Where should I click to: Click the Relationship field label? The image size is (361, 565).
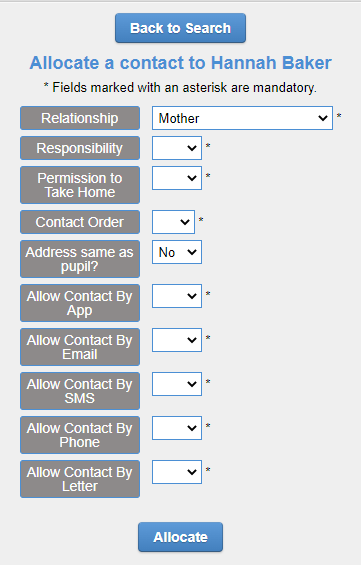tap(80, 118)
